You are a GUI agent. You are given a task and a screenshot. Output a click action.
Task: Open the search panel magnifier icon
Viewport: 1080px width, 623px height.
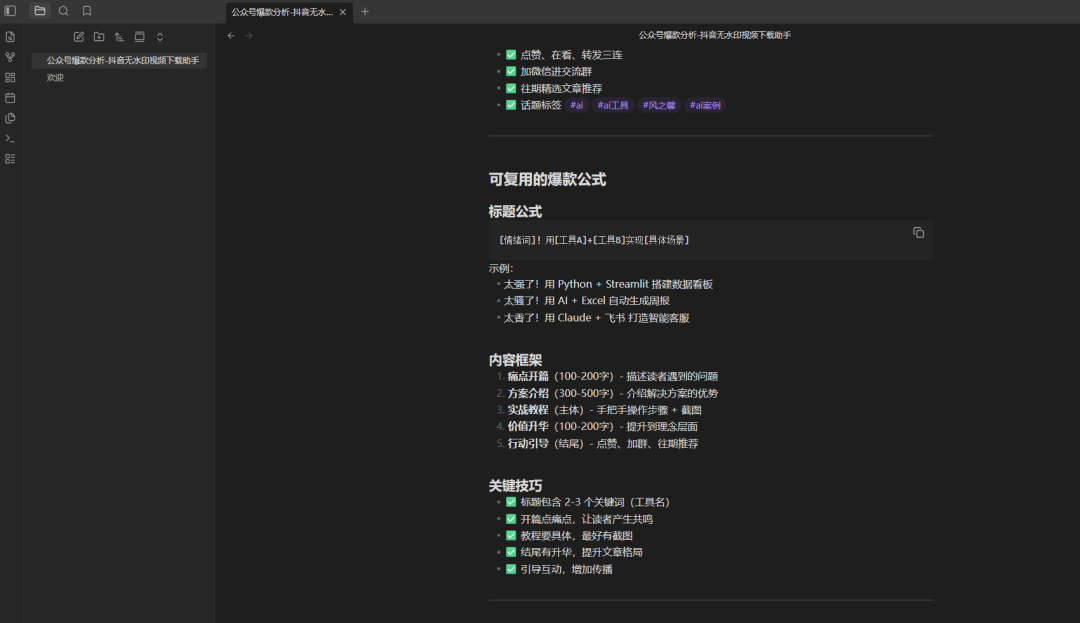63,11
